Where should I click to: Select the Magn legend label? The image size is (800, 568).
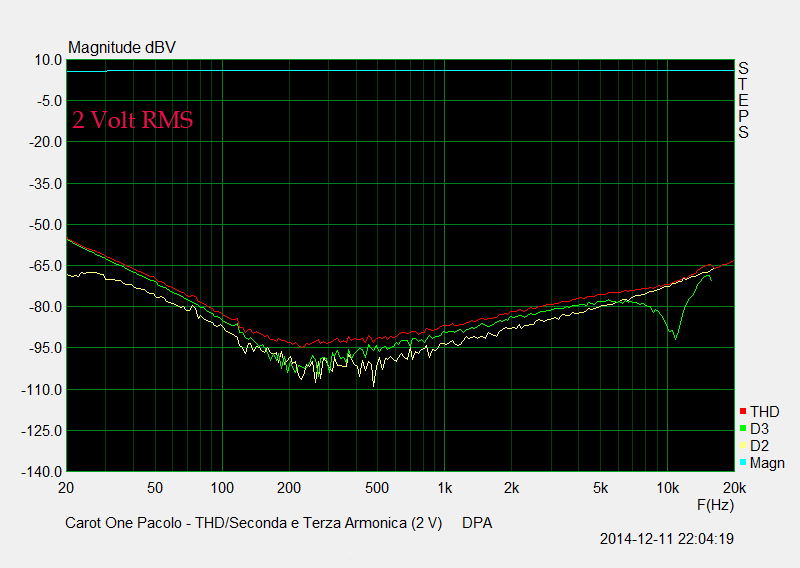767,463
